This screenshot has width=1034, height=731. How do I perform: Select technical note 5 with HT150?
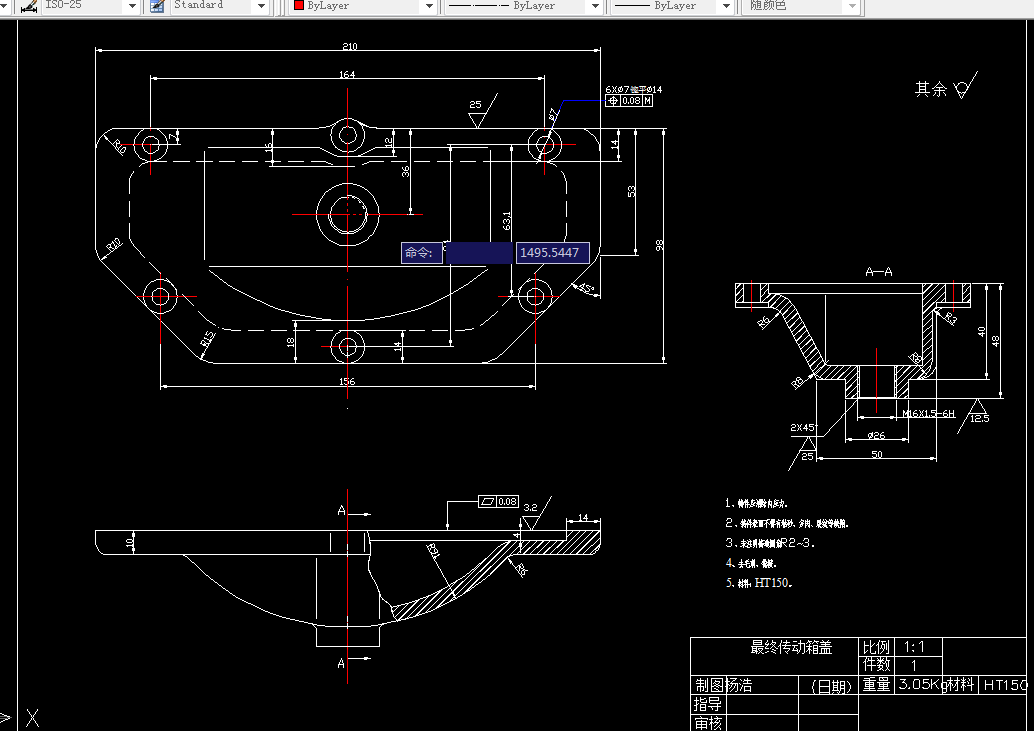point(759,583)
